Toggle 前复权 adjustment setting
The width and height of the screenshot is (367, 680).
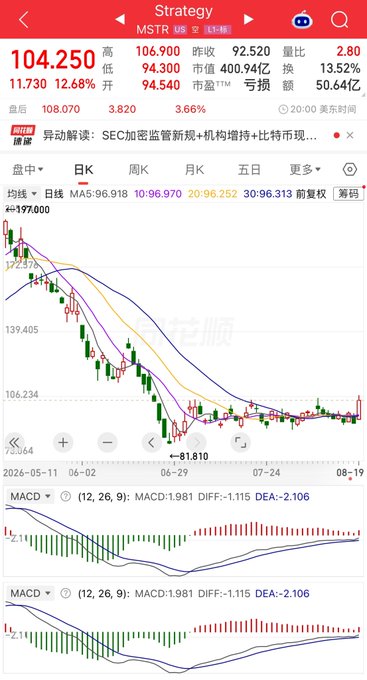(x=311, y=194)
